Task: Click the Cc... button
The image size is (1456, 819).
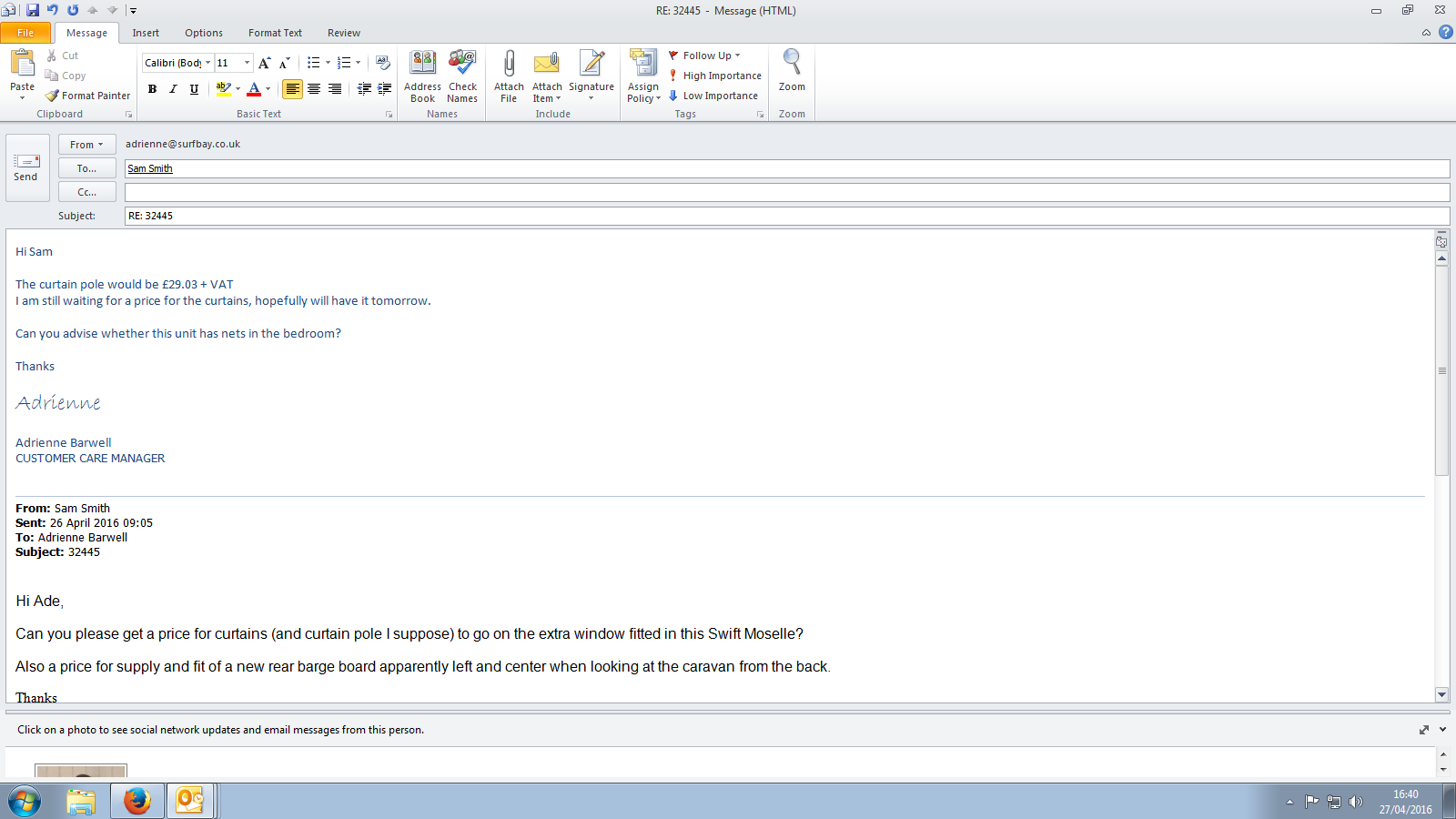Action: tap(87, 192)
